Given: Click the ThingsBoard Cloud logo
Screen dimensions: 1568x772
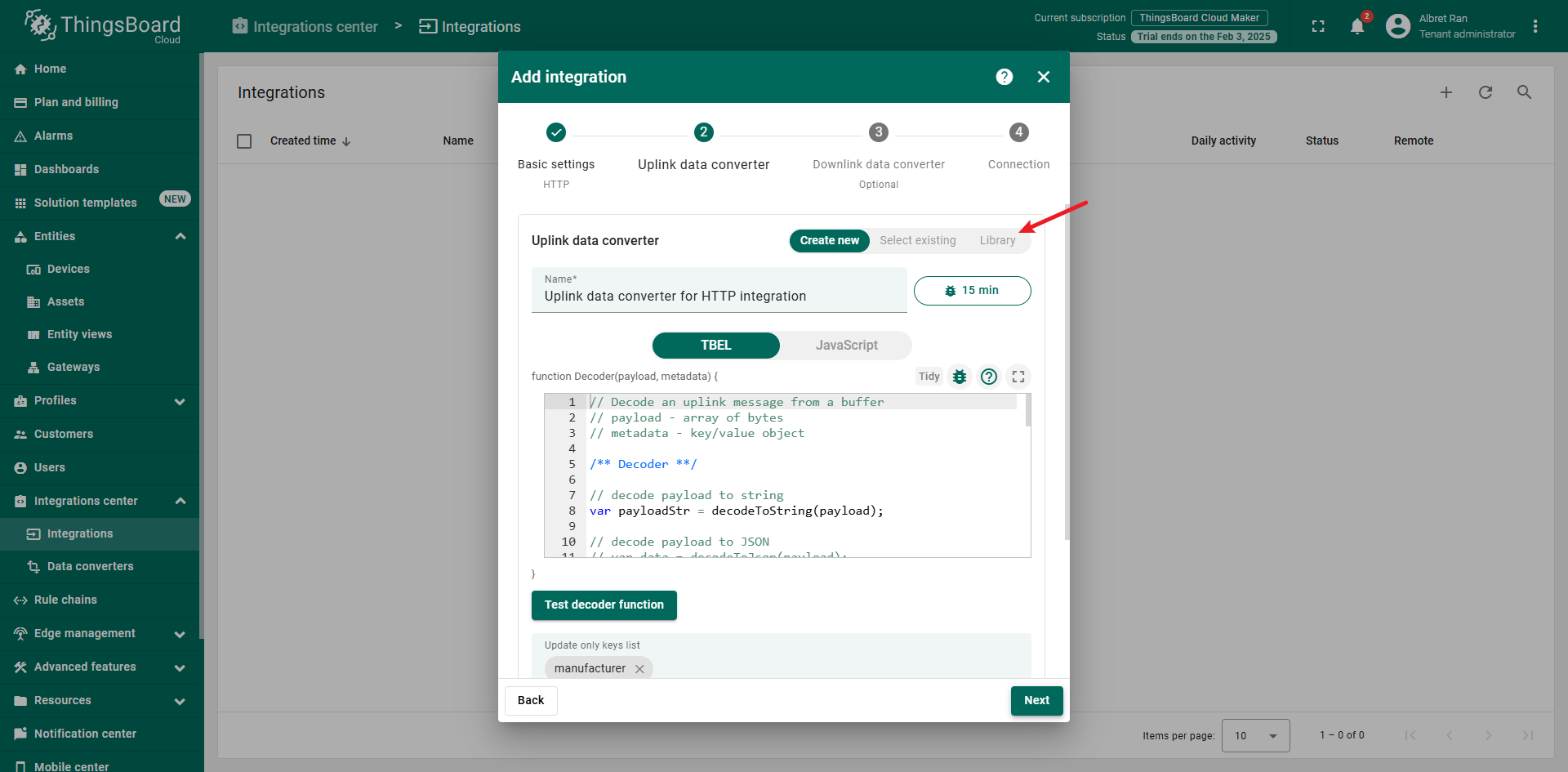Looking at the screenshot, I should pyautogui.click(x=102, y=26).
